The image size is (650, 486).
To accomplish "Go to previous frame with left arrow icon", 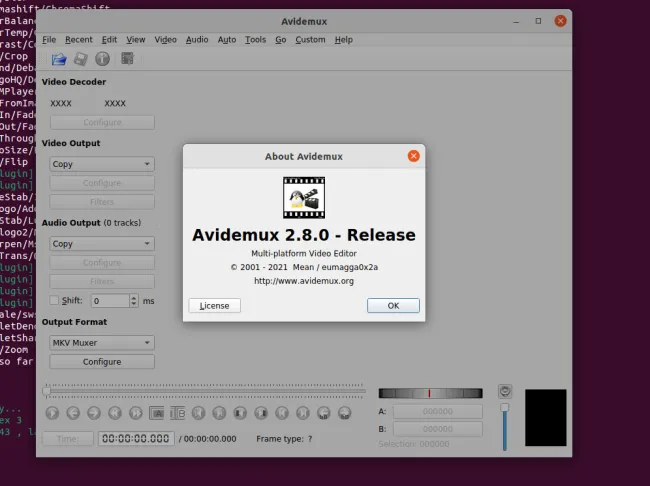I will tap(73, 413).
